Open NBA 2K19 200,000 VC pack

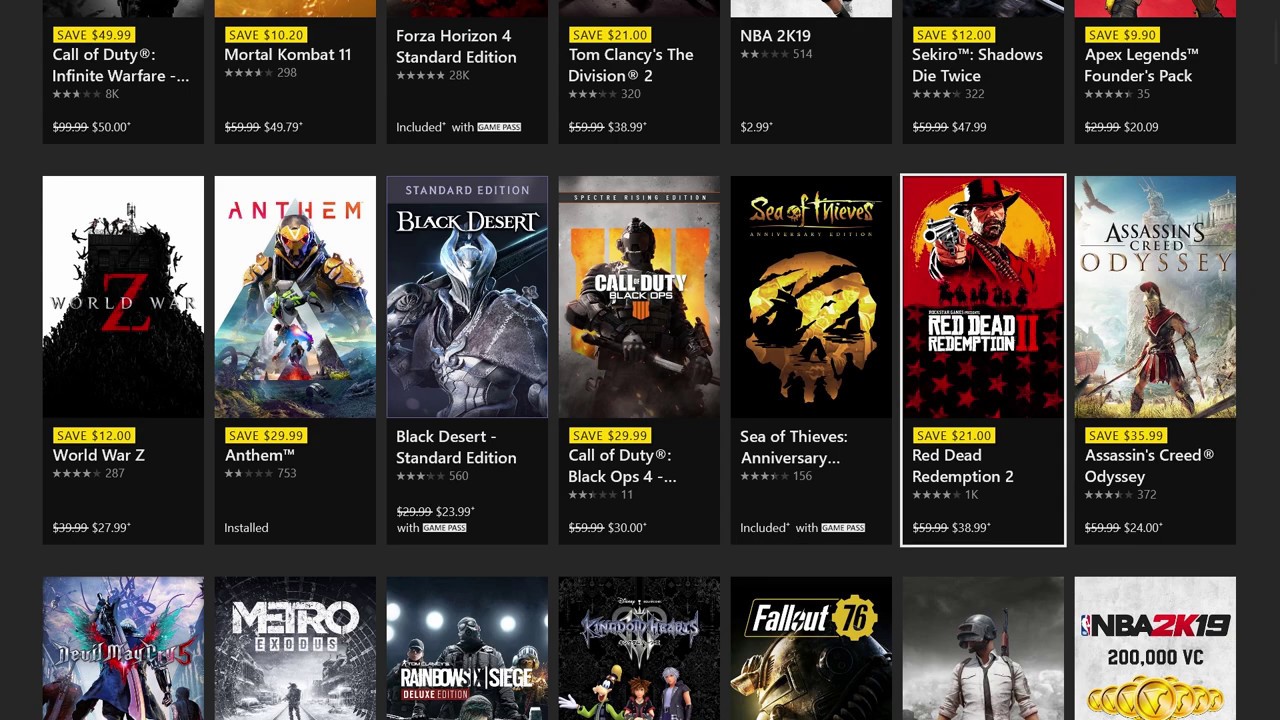[x=1155, y=648]
